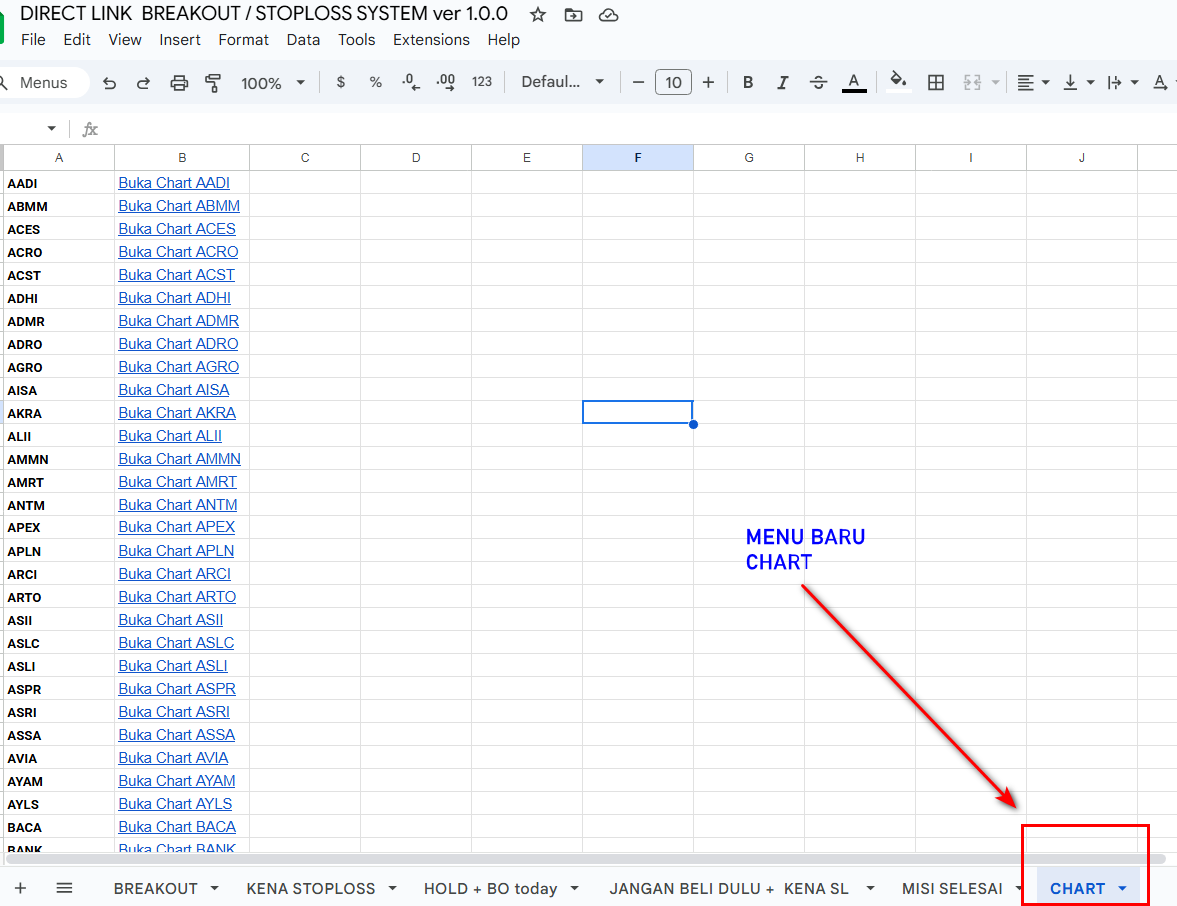The image size is (1177, 906).
Task: Click the Buka Chart ASII link
Action: click(170, 620)
